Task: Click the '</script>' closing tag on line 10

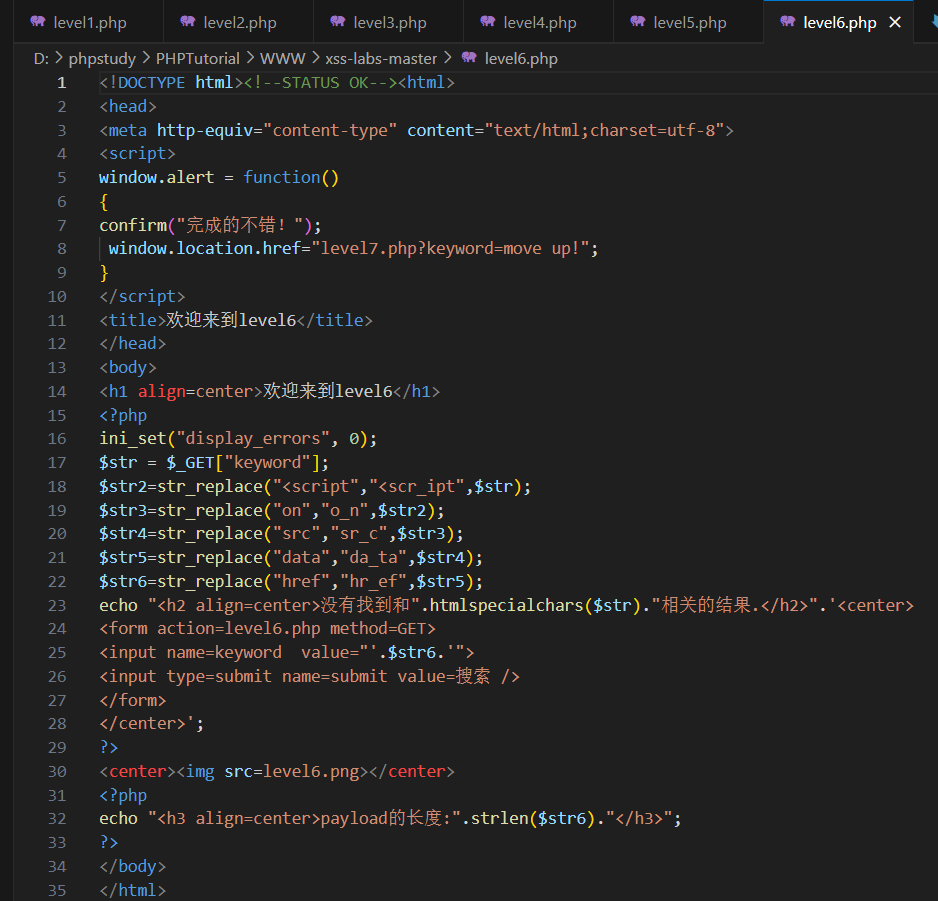Action: [x=142, y=297]
